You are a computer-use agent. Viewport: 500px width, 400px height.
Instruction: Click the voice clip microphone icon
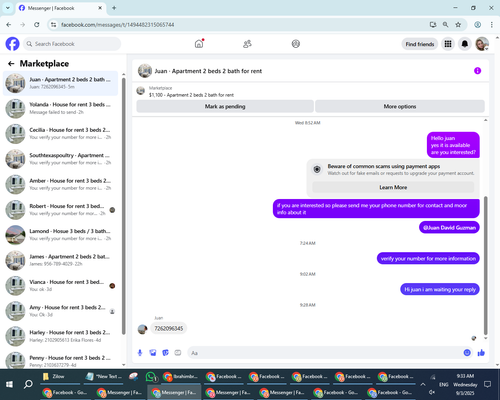click(140, 353)
